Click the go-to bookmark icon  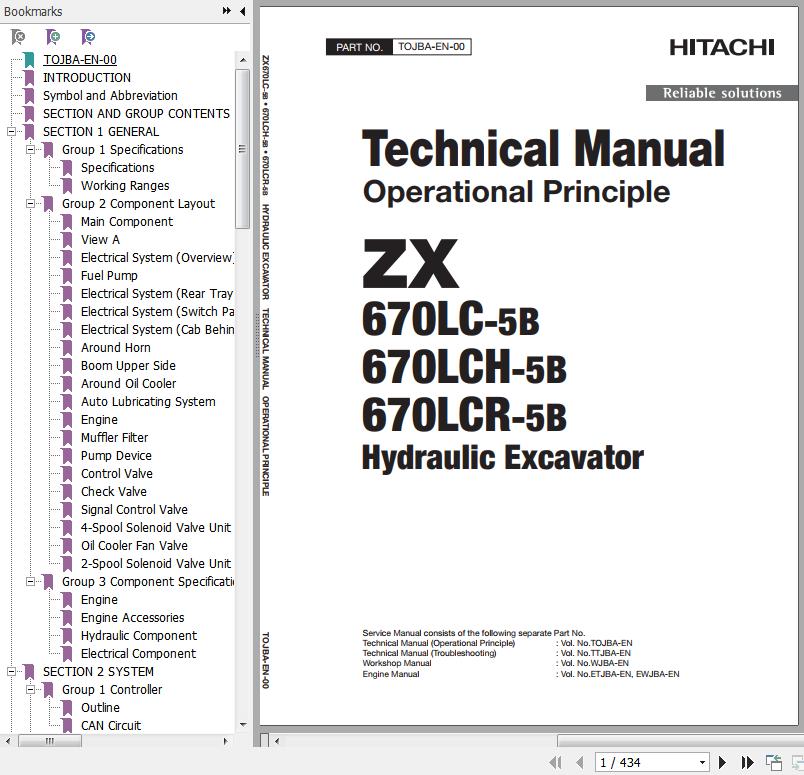point(88,36)
